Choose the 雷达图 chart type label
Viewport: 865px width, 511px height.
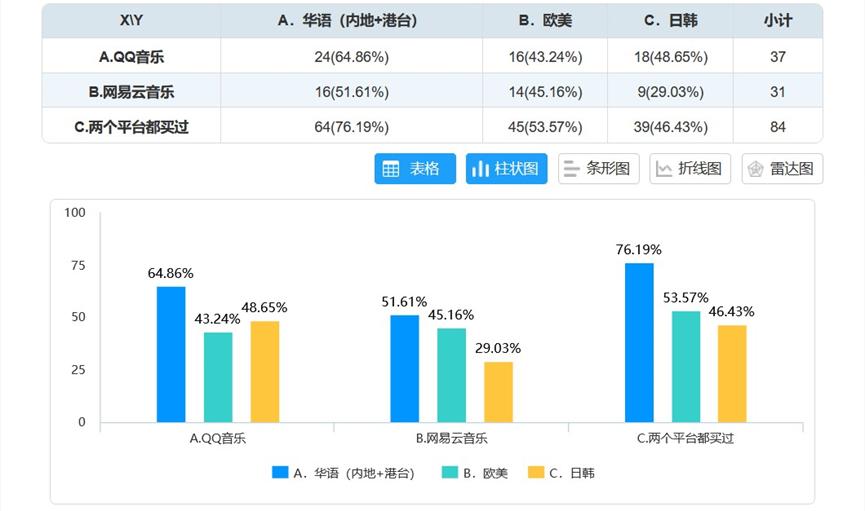click(792, 168)
